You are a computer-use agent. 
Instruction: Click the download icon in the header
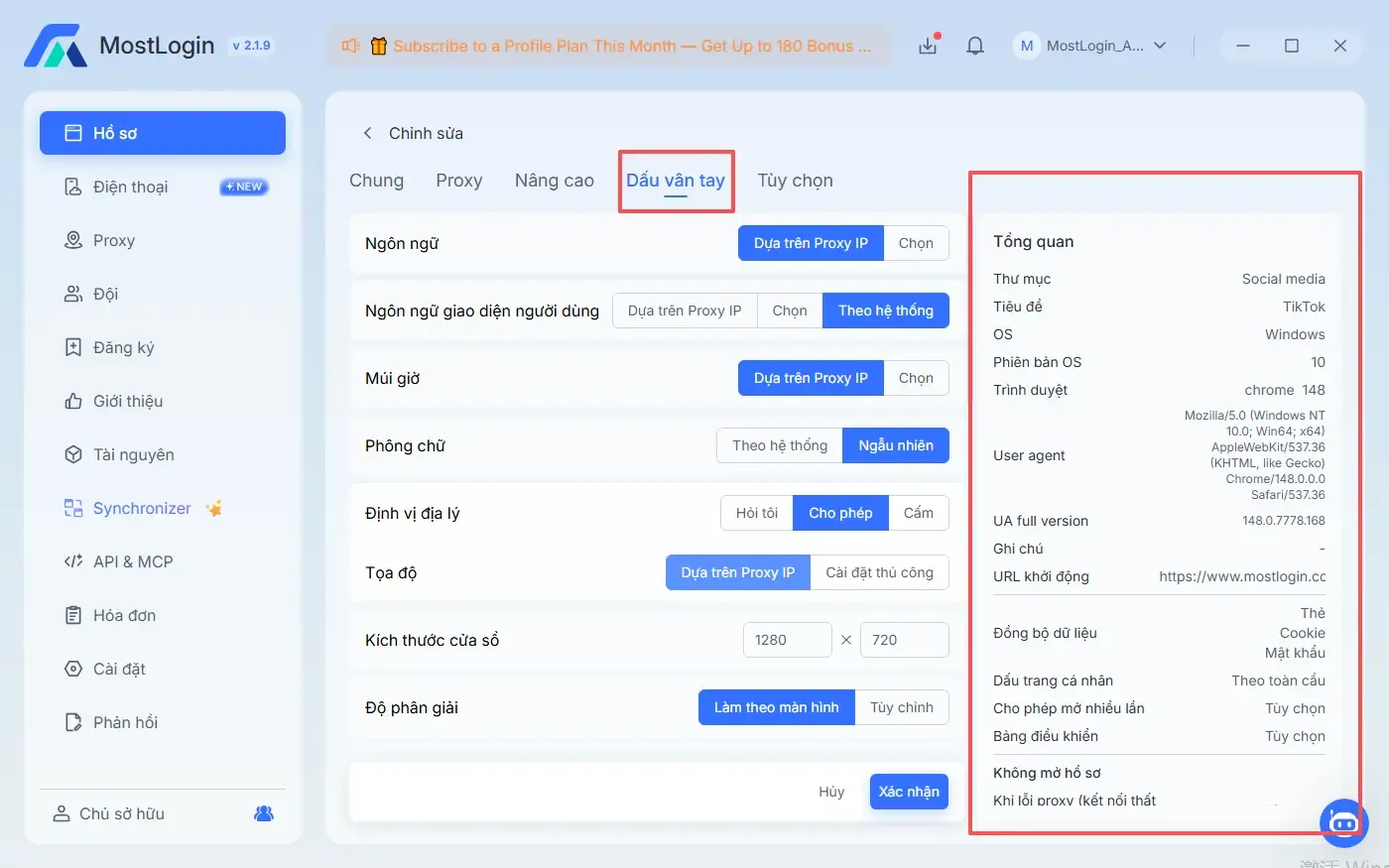928,46
